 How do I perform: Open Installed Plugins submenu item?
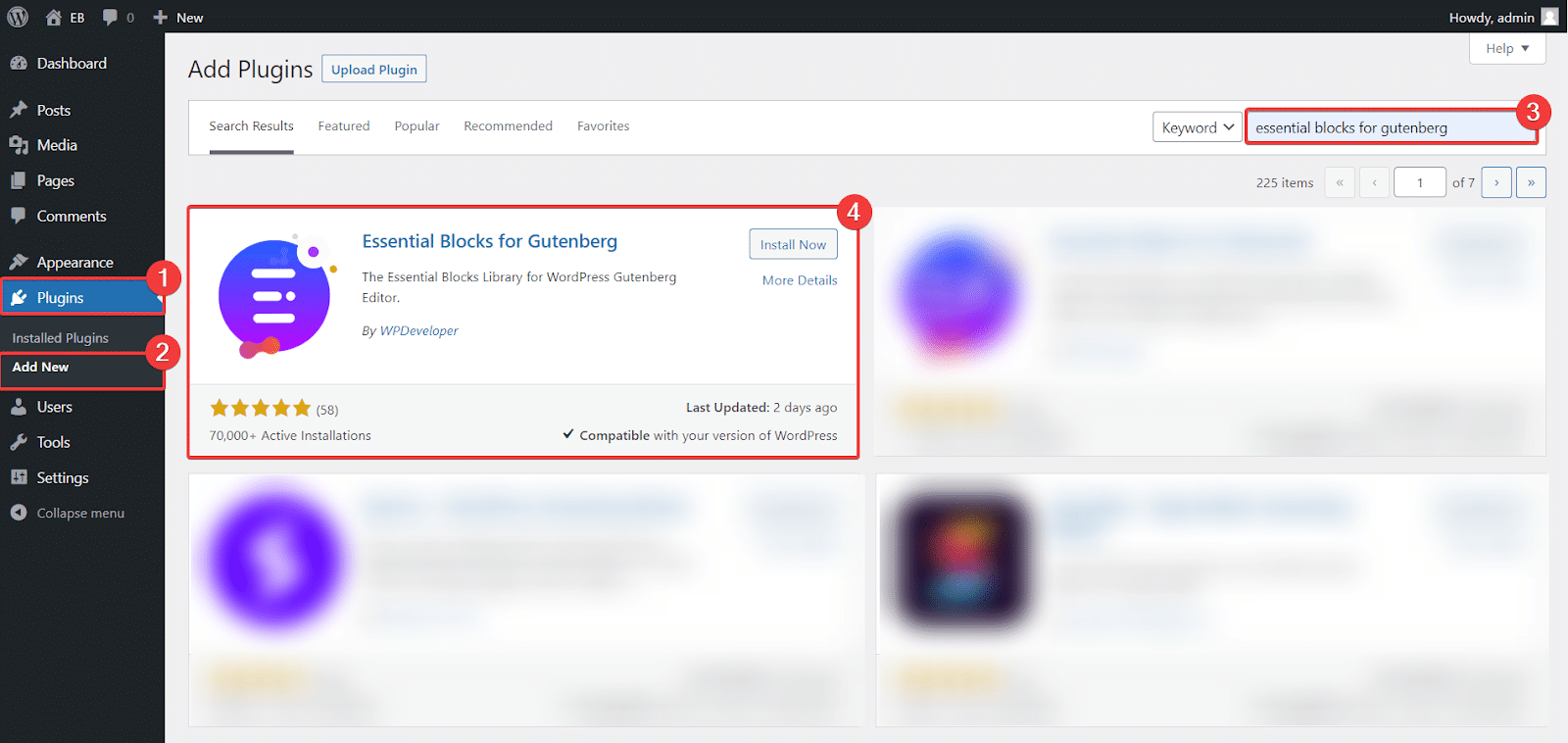coord(61,338)
